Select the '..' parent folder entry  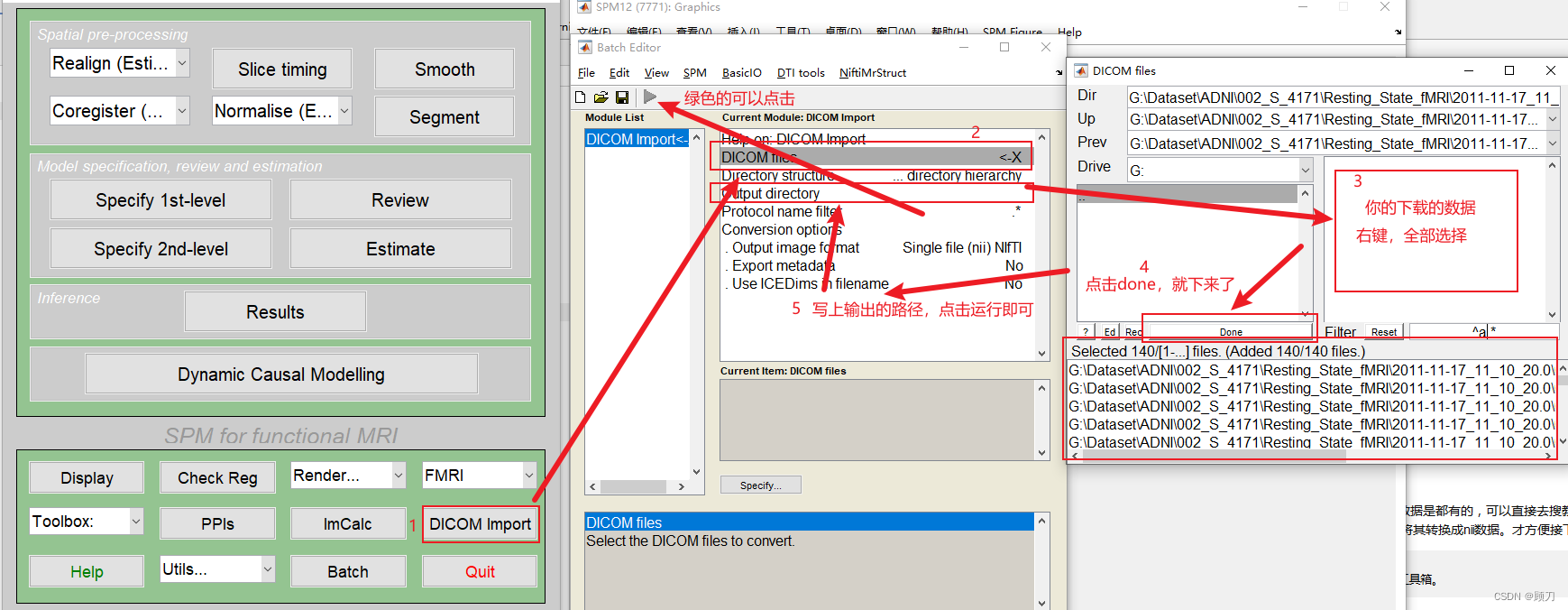click(x=1187, y=194)
